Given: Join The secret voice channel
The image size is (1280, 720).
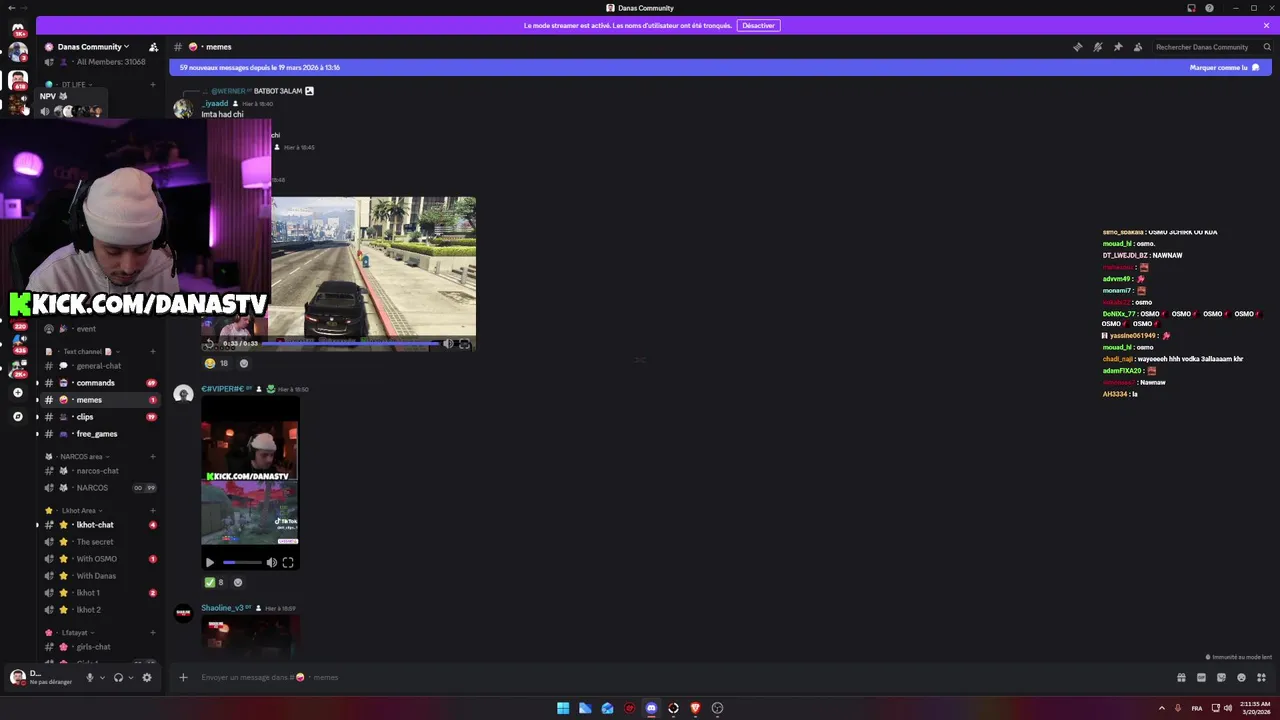Looking at the screenshot, I should [x=98, y=542].
